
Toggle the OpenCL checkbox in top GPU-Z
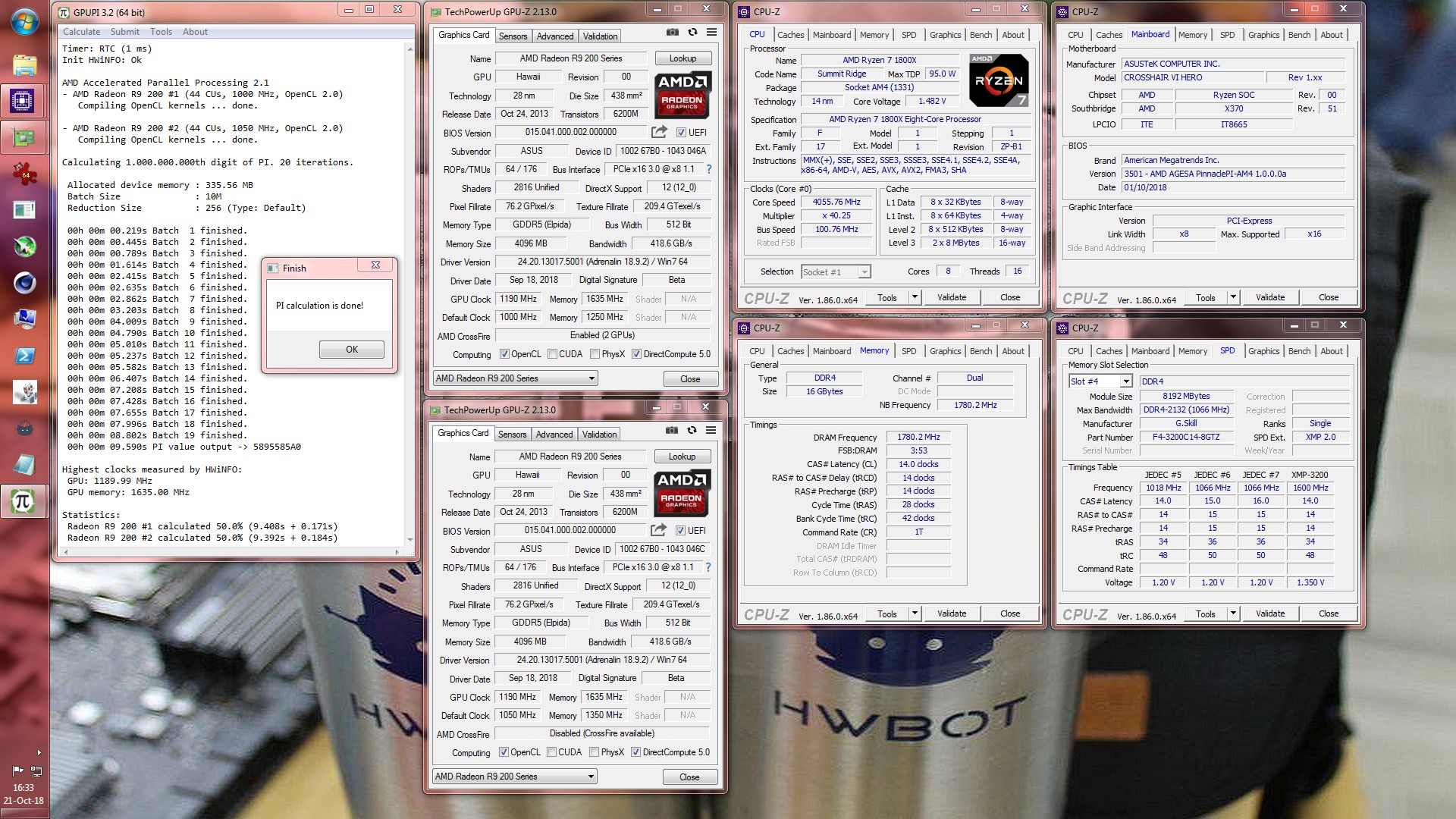tap(504, 354)
